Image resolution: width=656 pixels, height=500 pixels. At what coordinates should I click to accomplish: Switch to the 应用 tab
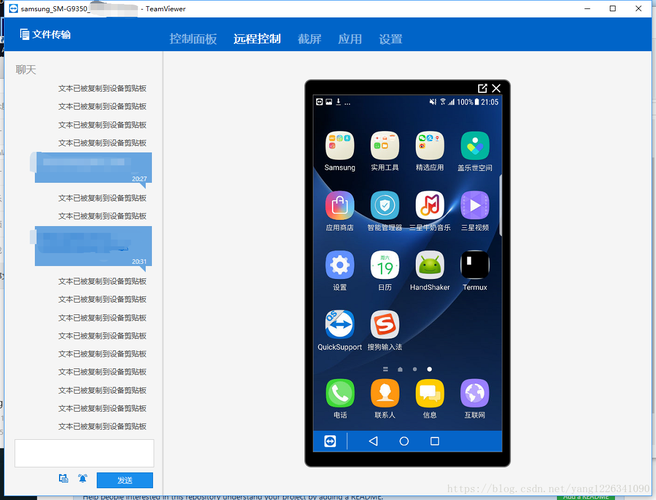click(350, 39)
